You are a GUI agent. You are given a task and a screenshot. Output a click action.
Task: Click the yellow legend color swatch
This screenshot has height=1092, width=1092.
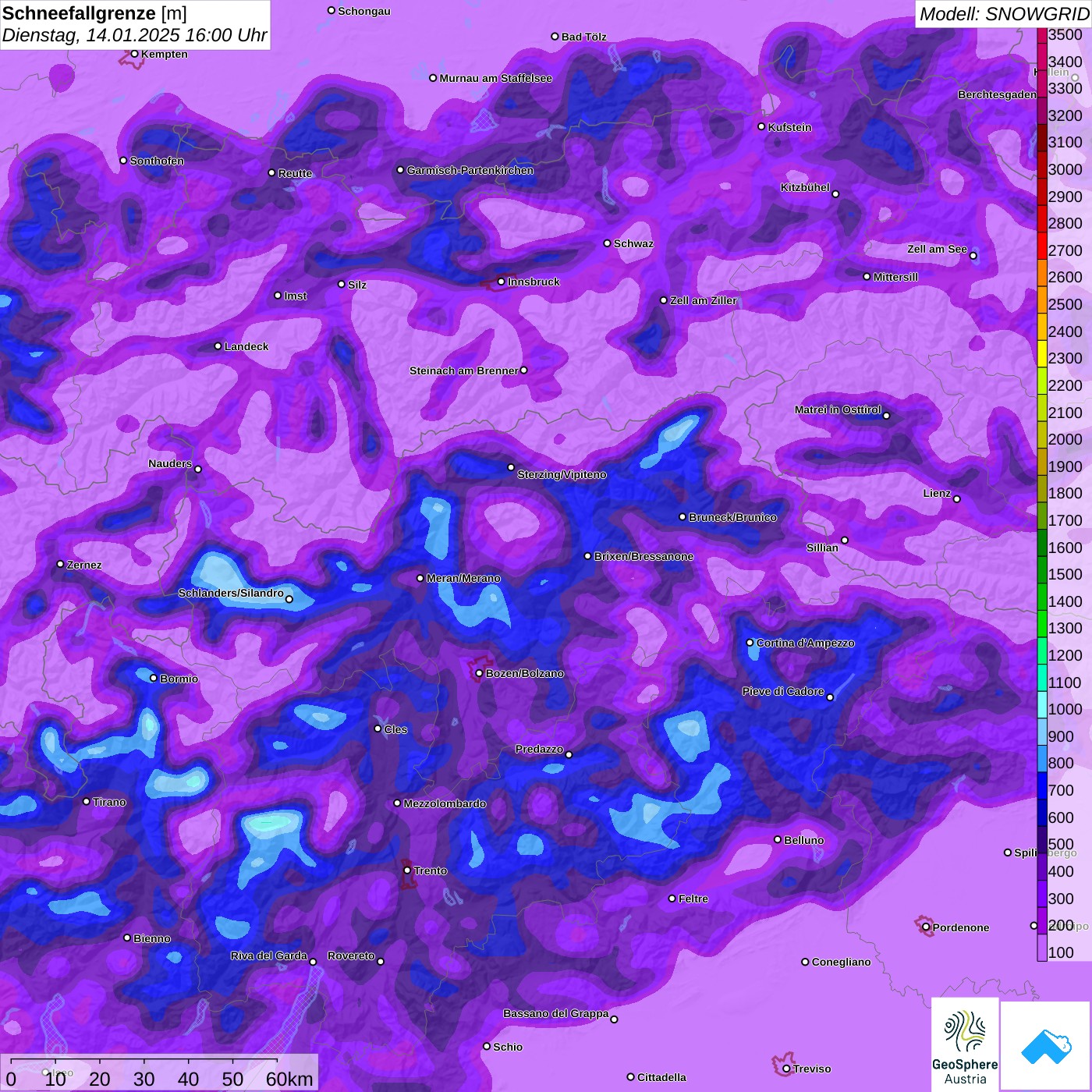click(1042, 353)
